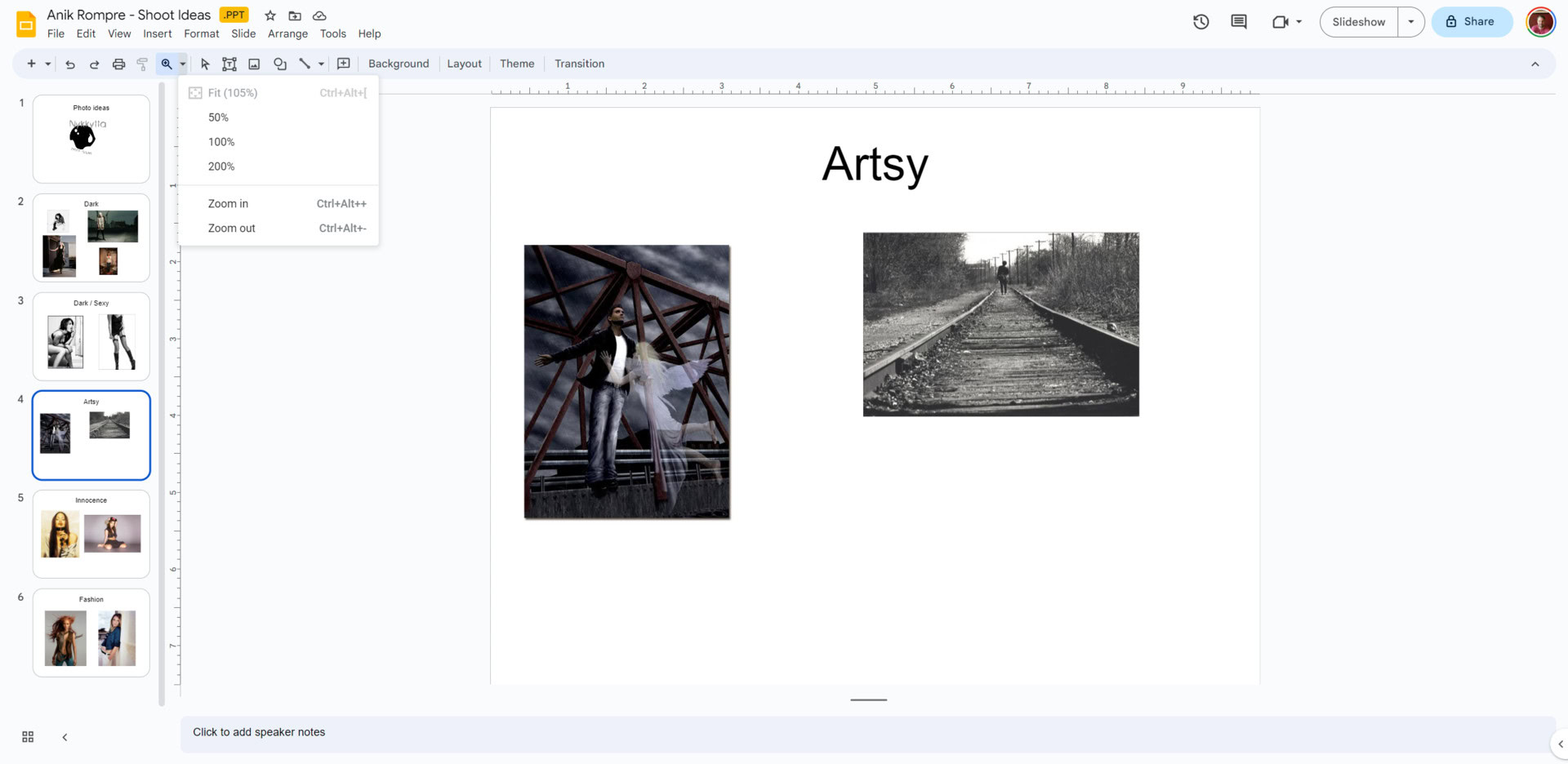Click the Share button
1568x764 pixels.
(1471, 22)
